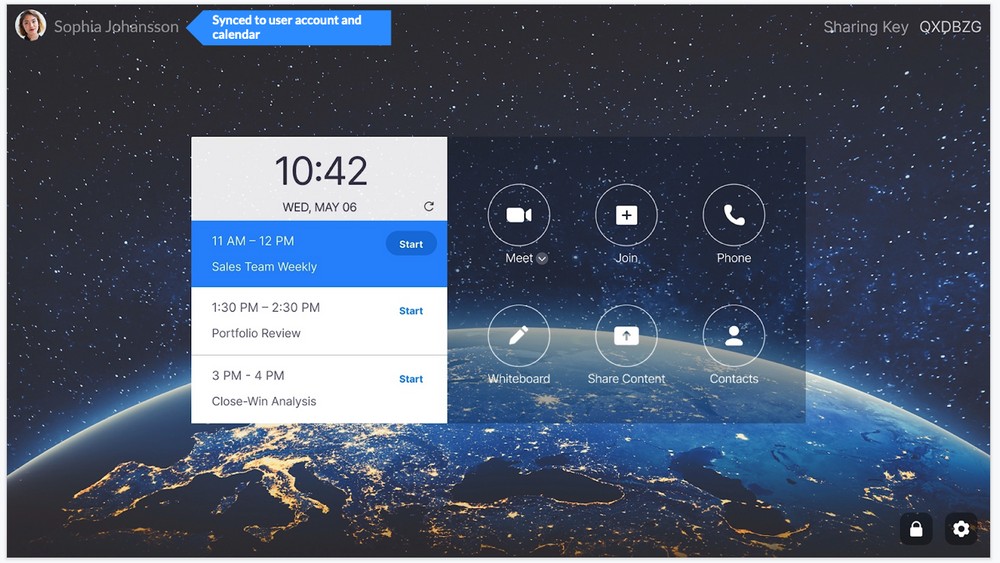Start the Sales Team Weekly meeting
The image size is (1000, 563).
[411, 244]
